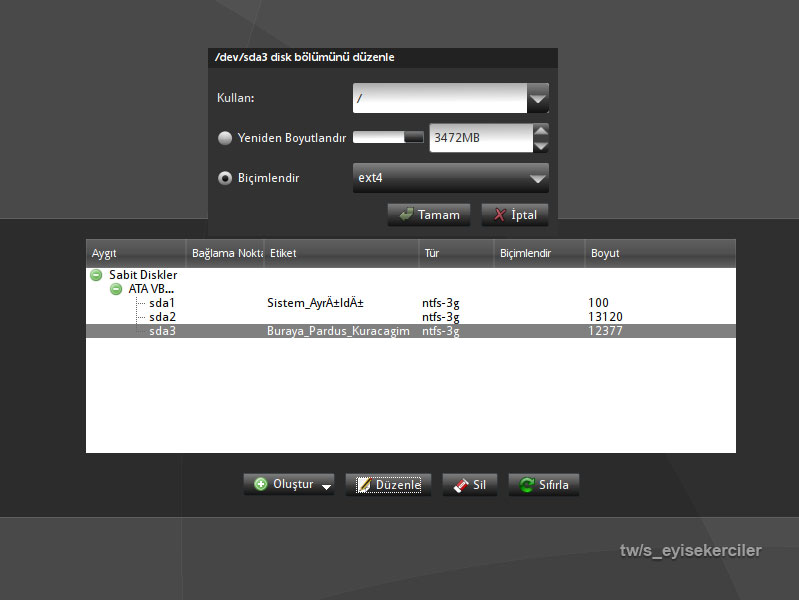This screenshot has height=600, width=799.
Task: Collapse the ATA VB... disk node
Action: click(116, 289)
